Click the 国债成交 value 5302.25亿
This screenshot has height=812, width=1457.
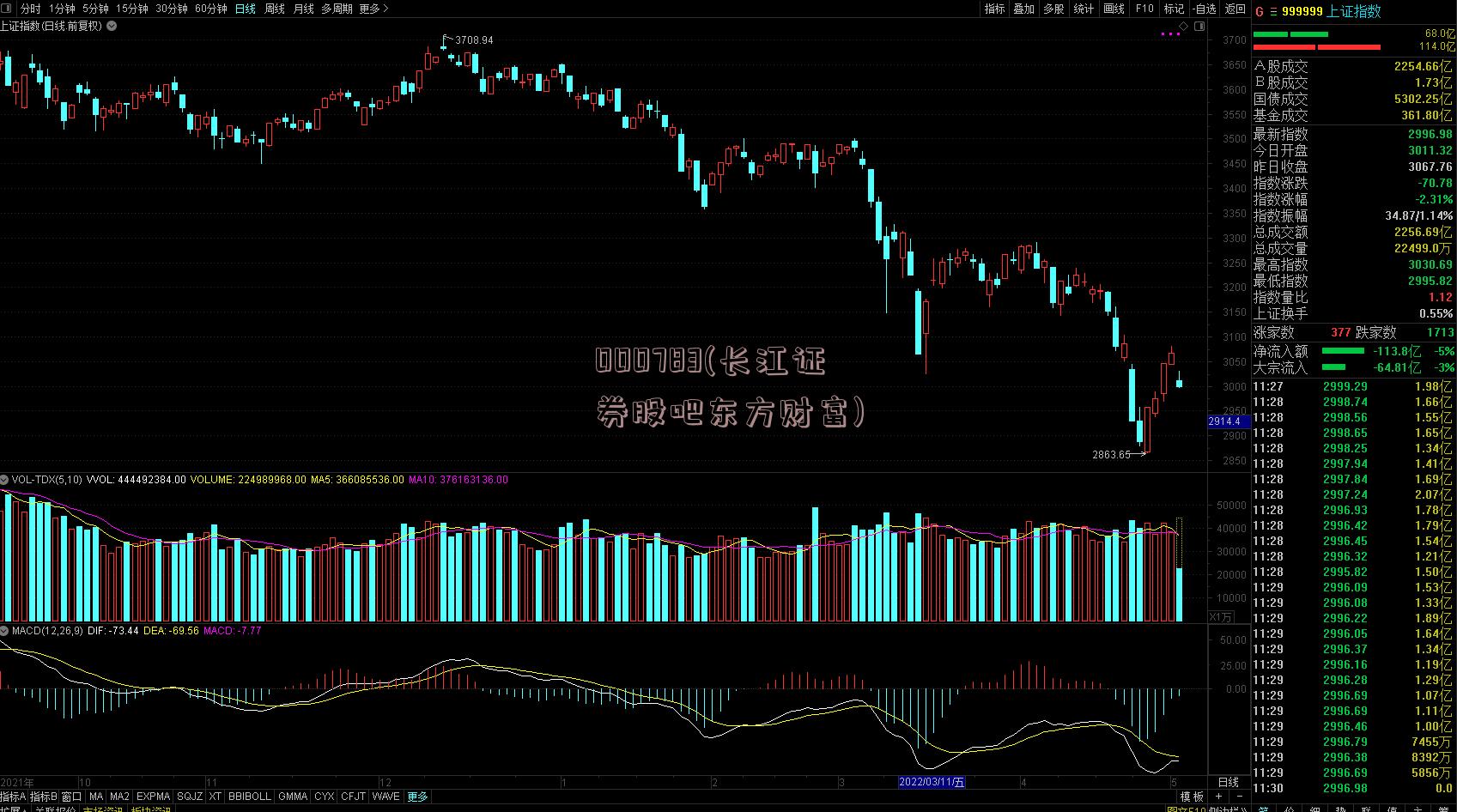coord(1424,99)
